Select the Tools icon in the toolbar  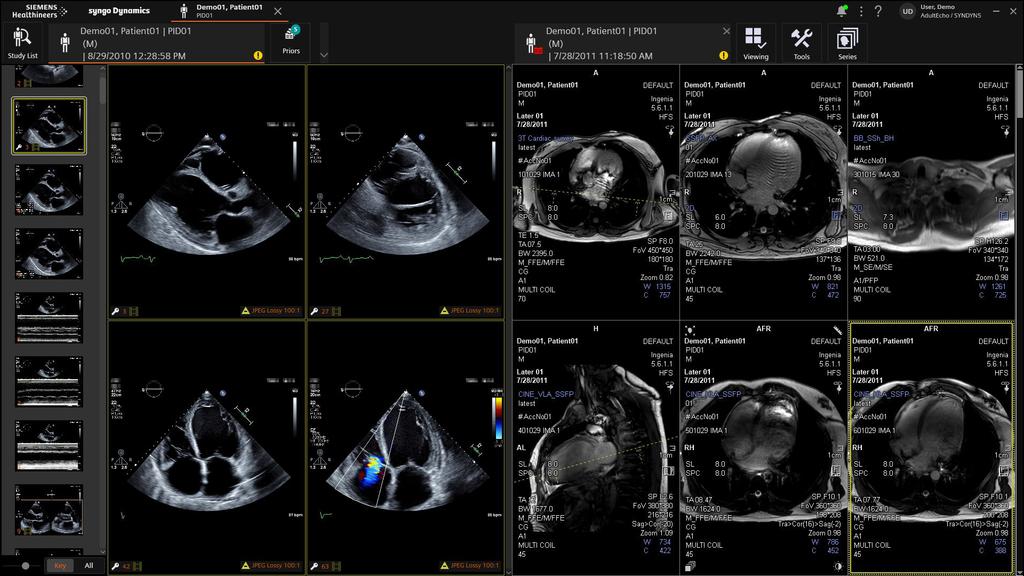point(799,40)
